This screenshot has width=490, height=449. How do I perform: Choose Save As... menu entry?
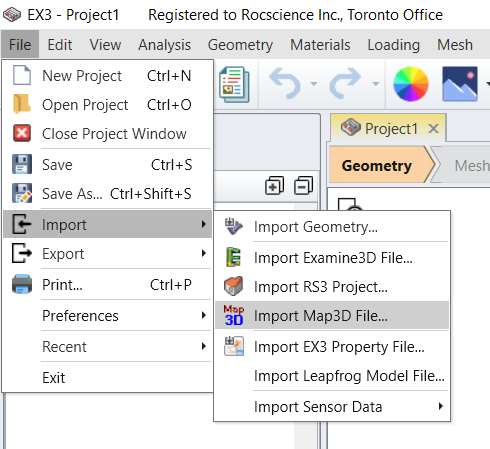point(107,193)
